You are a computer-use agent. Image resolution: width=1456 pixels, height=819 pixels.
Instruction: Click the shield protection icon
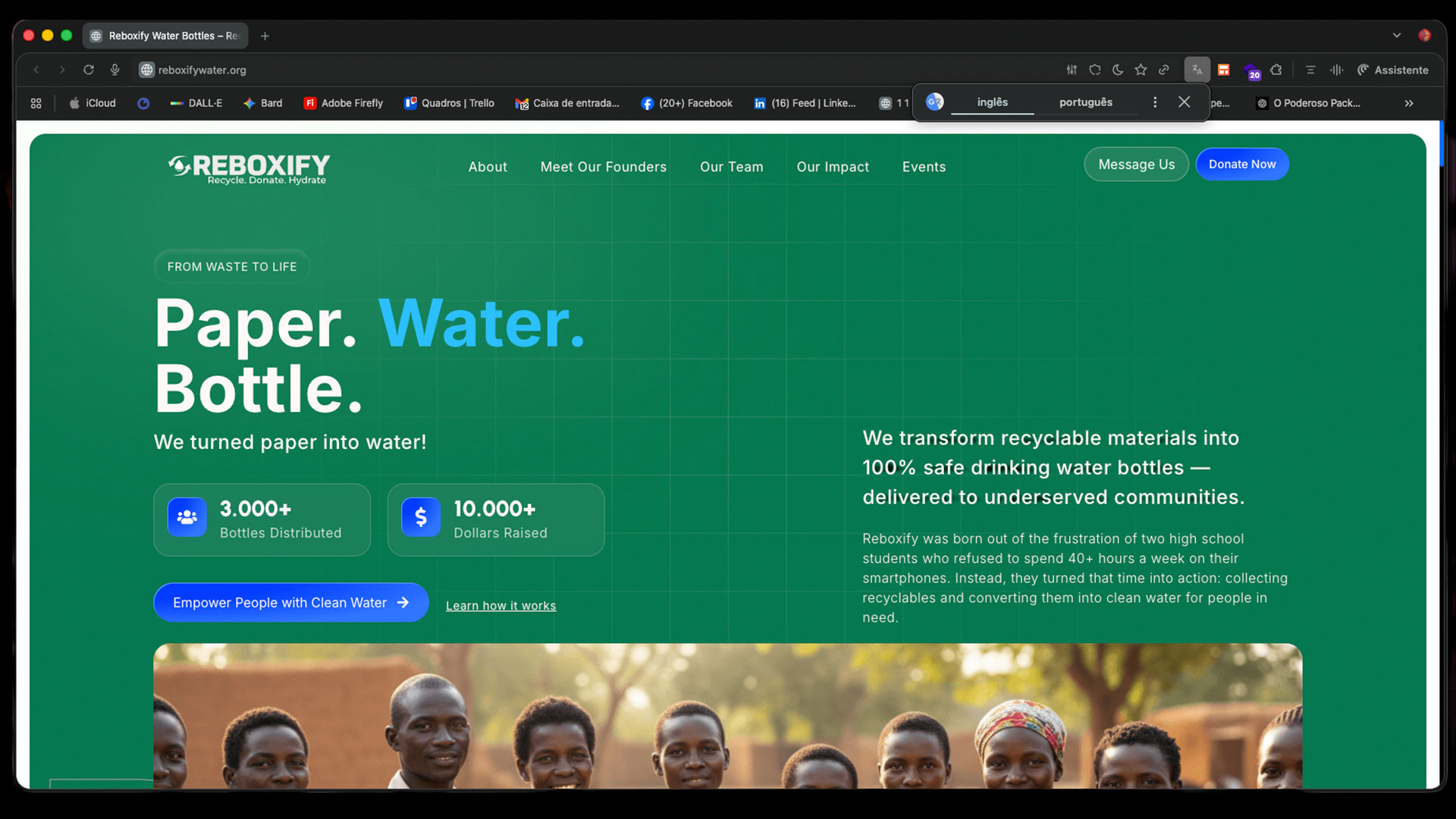pyautogui.click(x=1095, y=70)
